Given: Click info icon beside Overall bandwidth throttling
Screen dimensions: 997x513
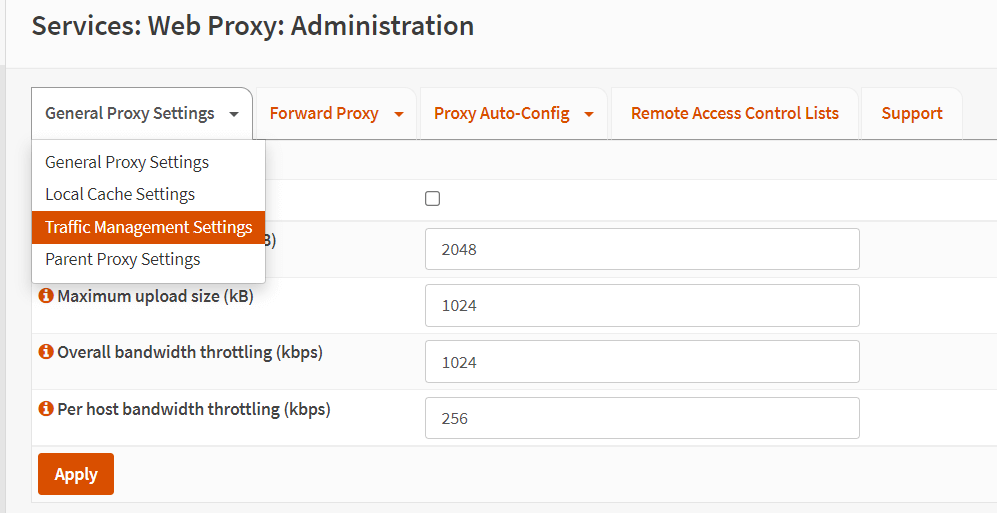Looking at the screenshot, I should click(x=45, y=353).
